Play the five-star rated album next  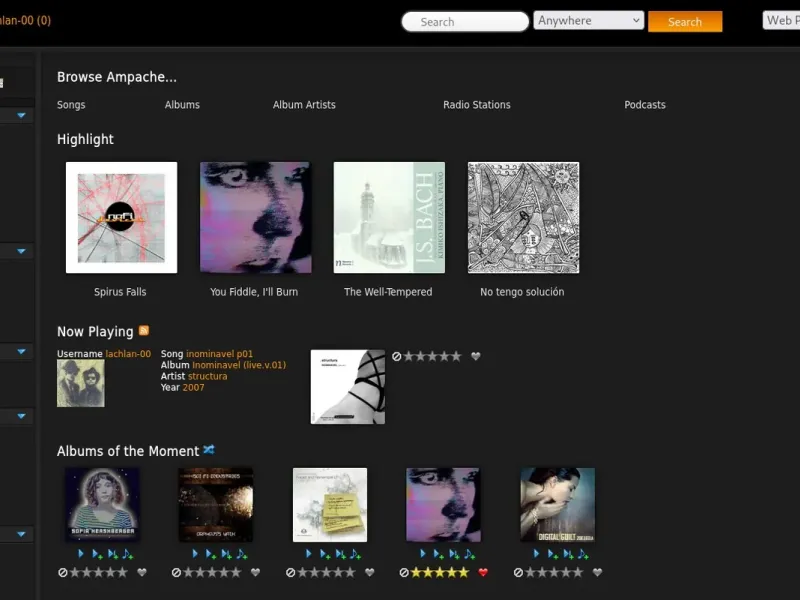[x=454, y=554]
